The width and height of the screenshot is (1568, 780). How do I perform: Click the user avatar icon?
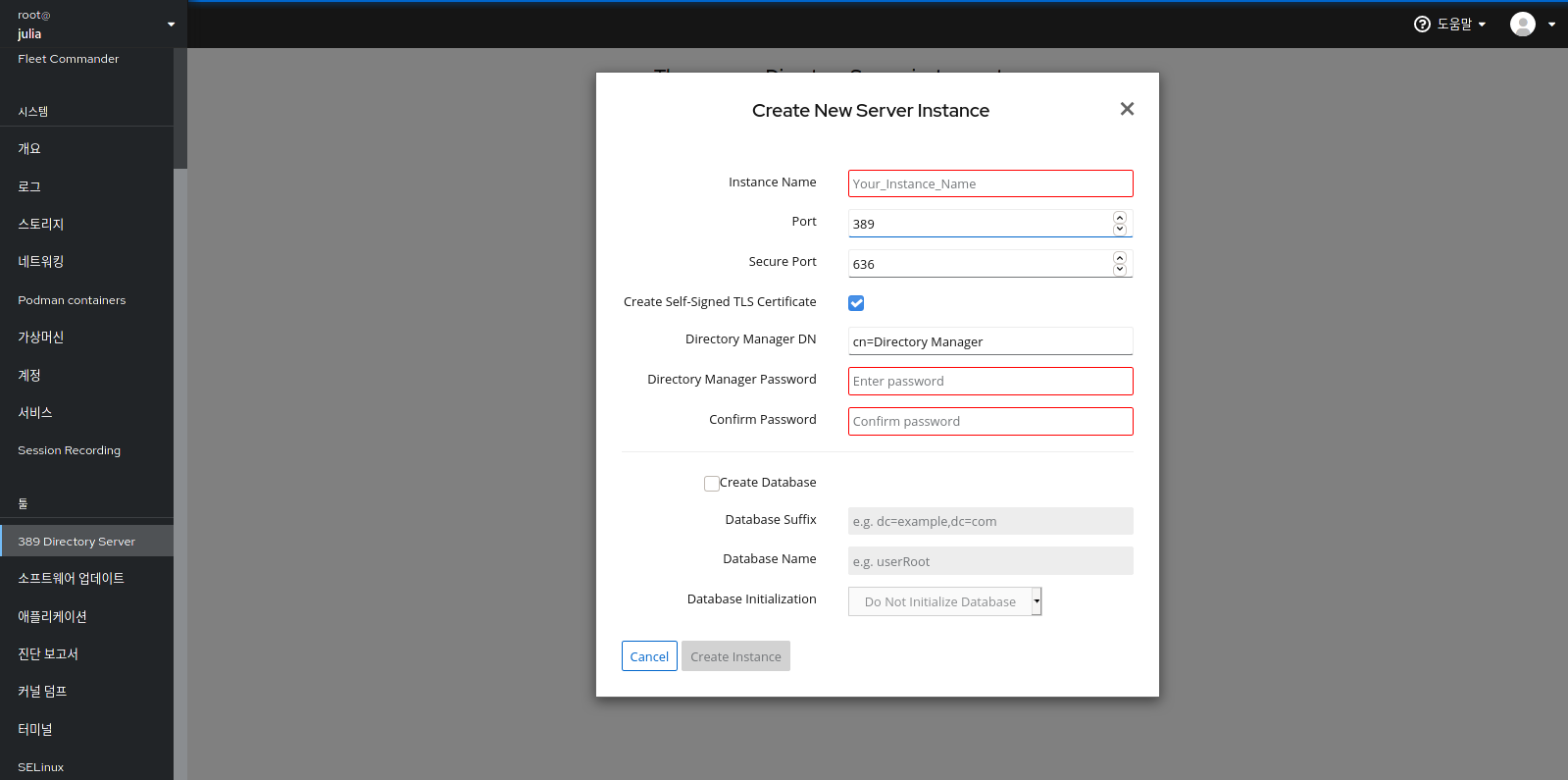click(x=1523, y=25)
